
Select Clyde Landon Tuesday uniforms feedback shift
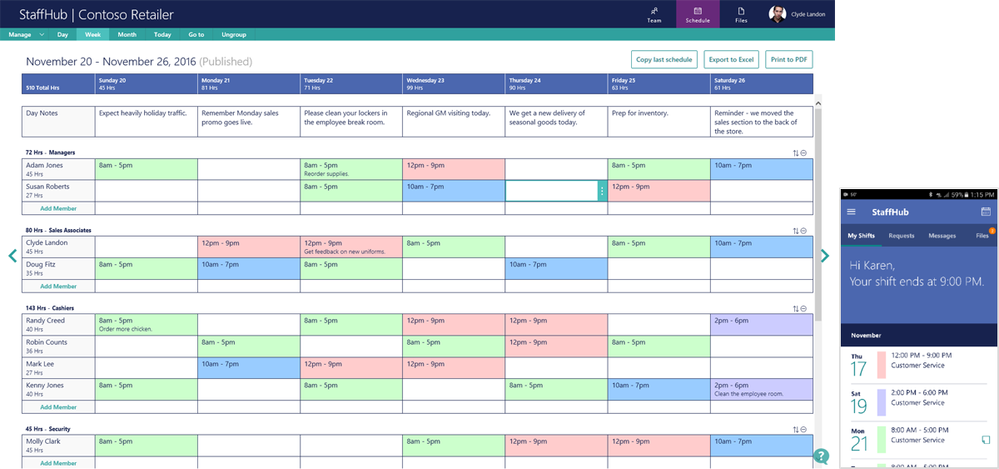tap(351, 247)
